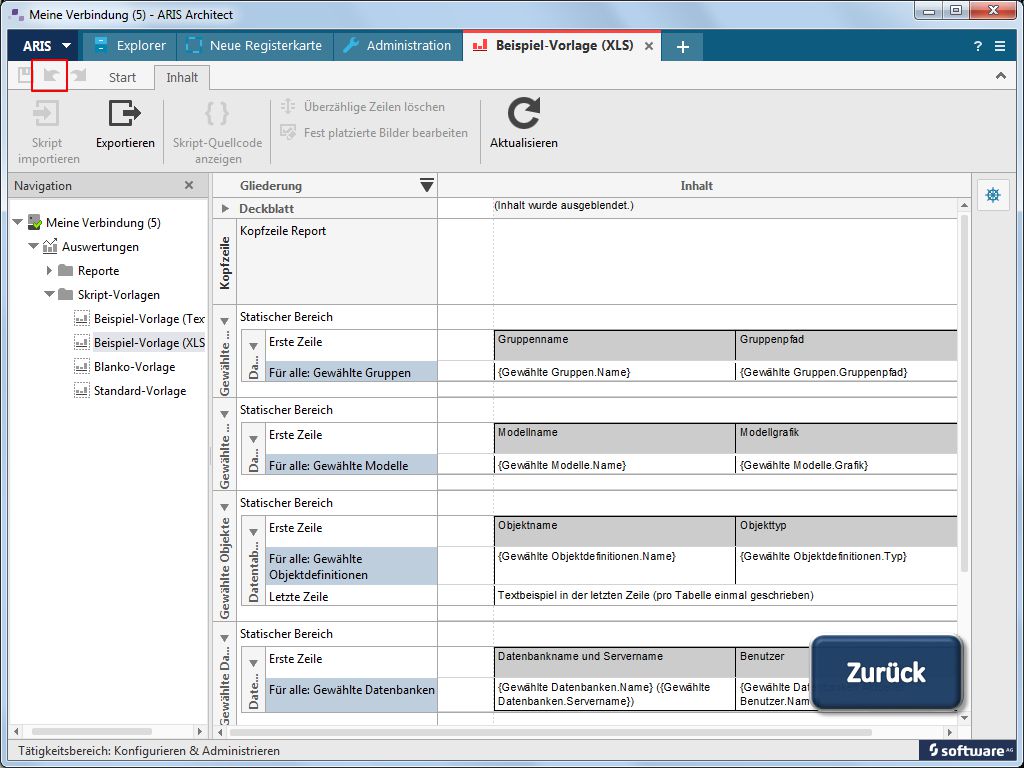Select Meine Verbindung (5) label in tree
1024x768 pixels.
103,223
